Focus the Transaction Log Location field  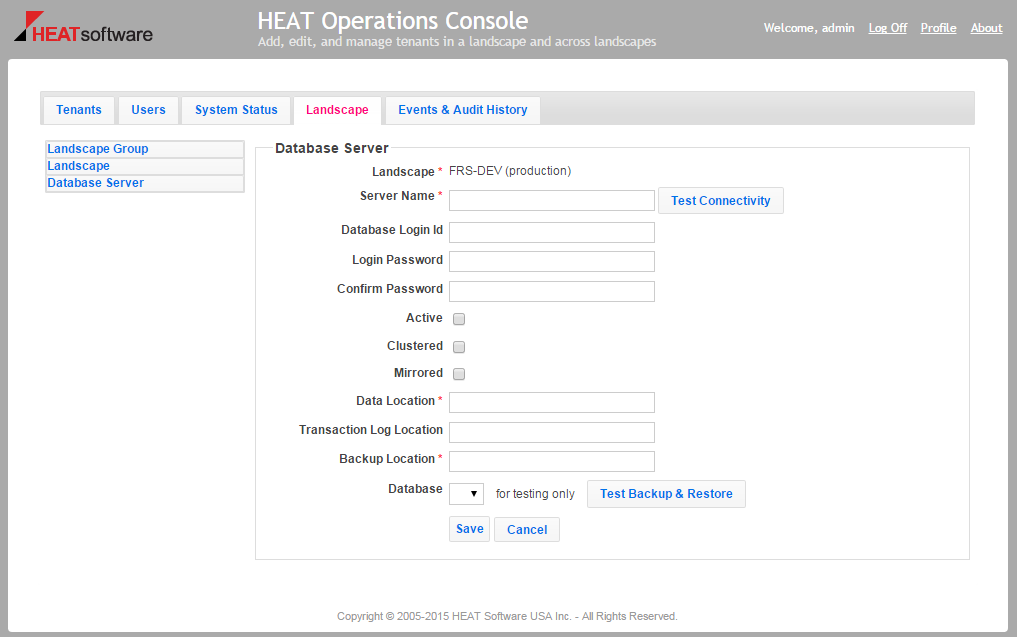551,432
